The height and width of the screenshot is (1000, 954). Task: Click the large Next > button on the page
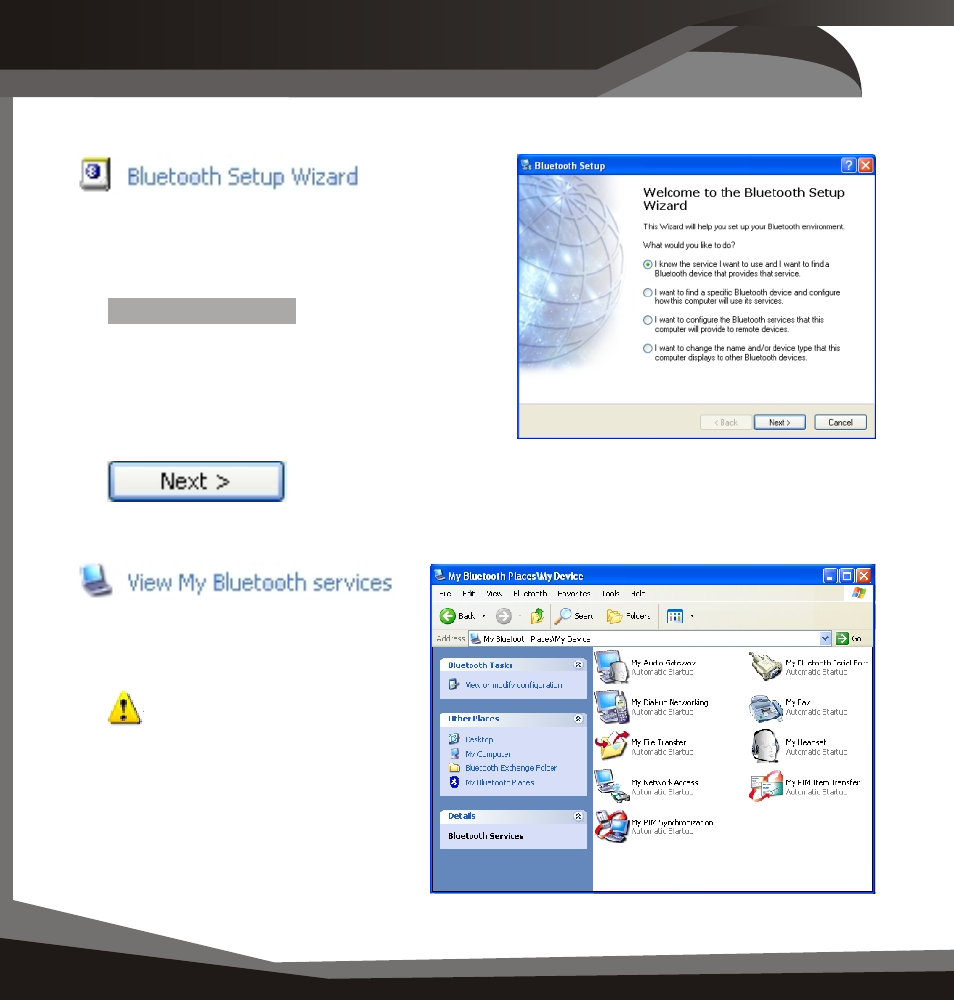[196, 481]
